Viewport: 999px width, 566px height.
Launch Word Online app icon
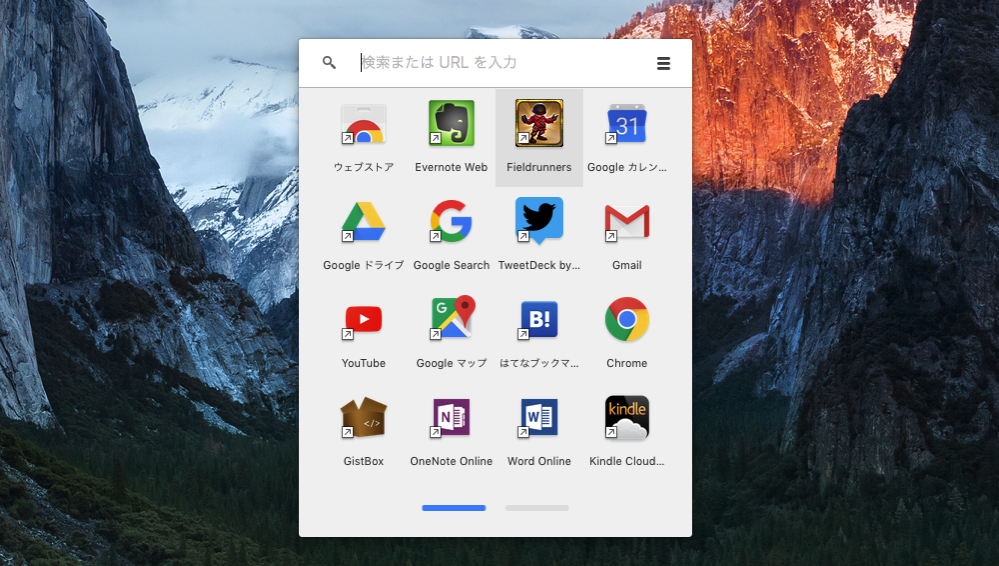[x=539, y=418]
